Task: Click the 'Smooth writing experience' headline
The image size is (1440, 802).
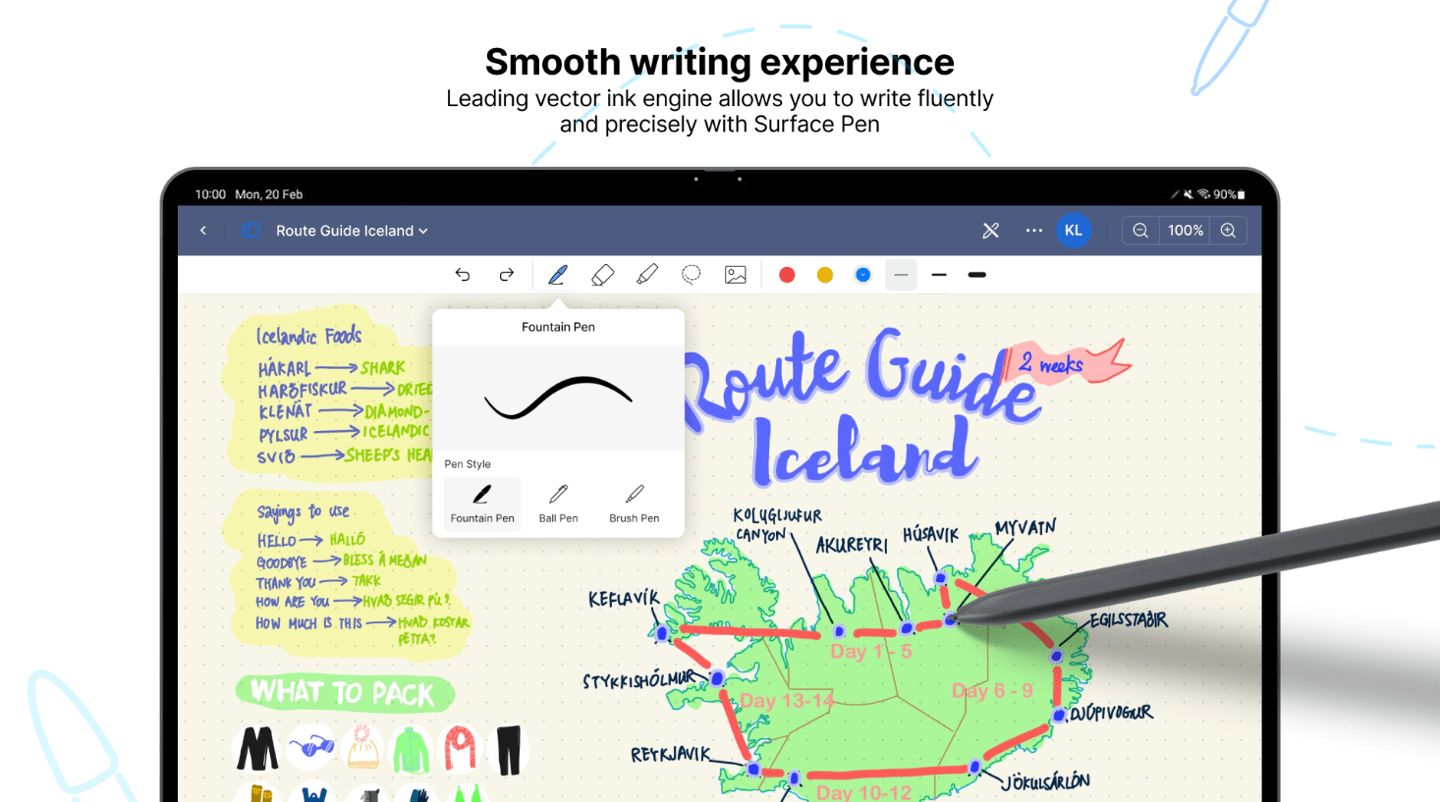Action: coord(720,62)
